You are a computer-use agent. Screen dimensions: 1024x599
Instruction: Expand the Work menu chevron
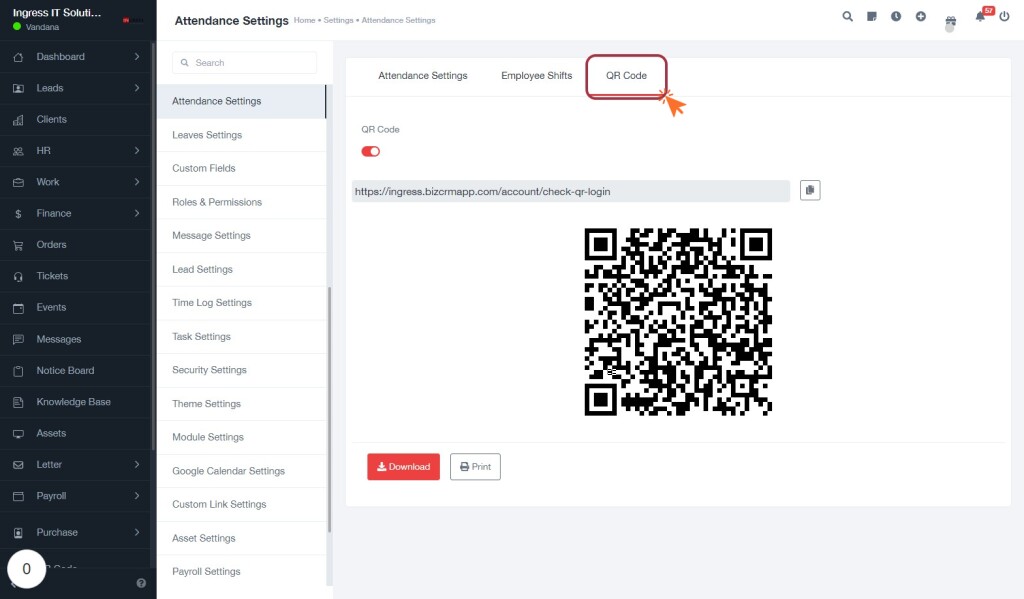[136, 182]
